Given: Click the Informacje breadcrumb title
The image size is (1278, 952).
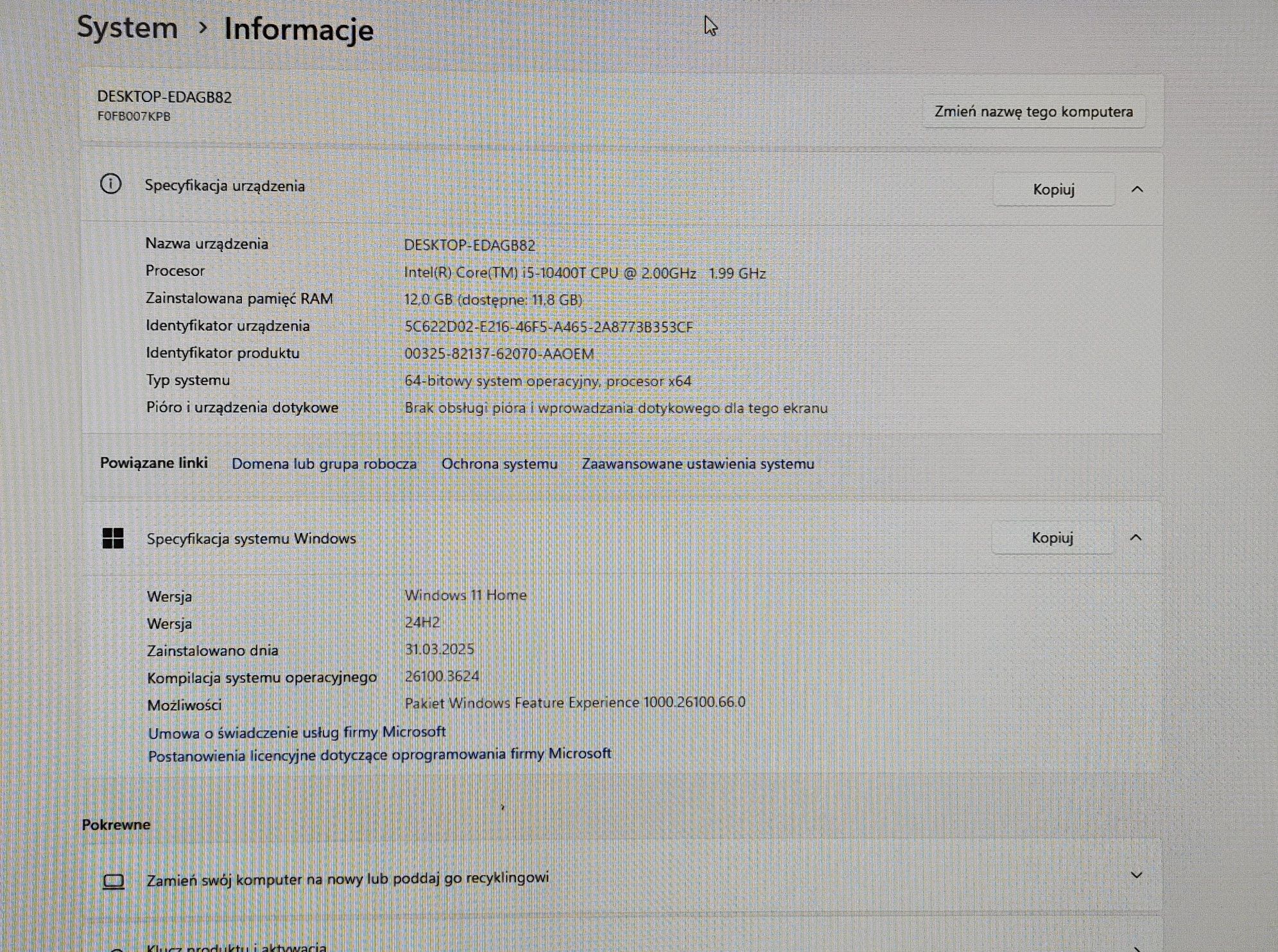Looking at the screenshot, I should tap(298, 30).
